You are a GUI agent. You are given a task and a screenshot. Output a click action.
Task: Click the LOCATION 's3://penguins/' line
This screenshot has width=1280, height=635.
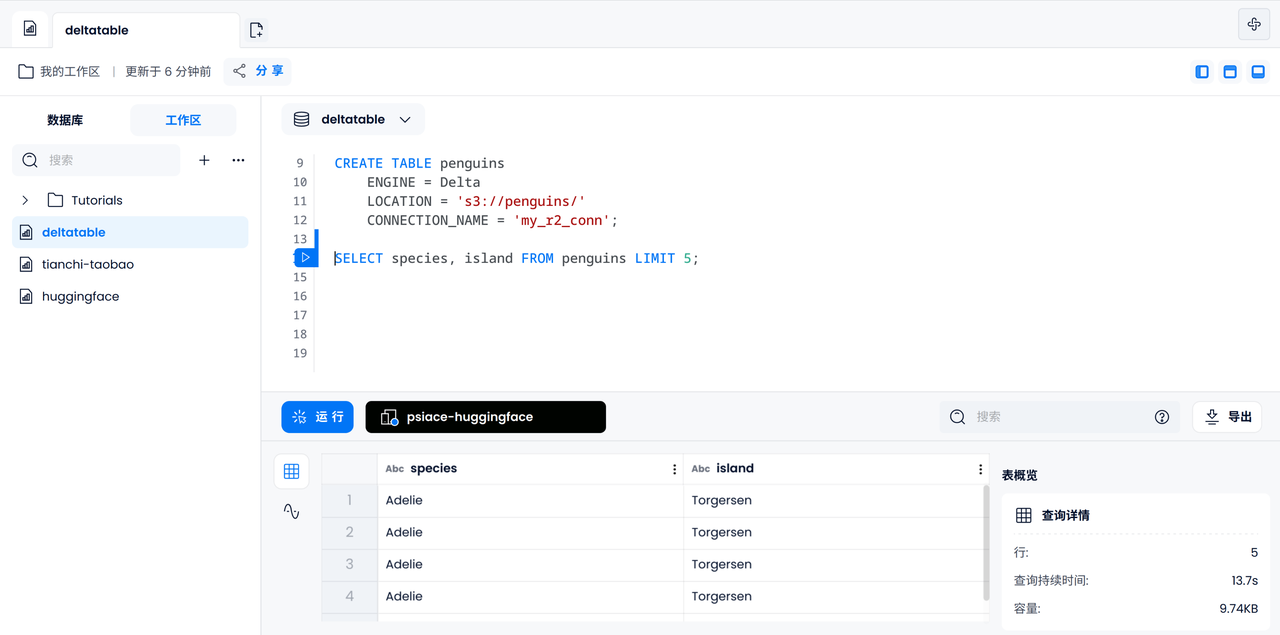(x=476, y=201)
